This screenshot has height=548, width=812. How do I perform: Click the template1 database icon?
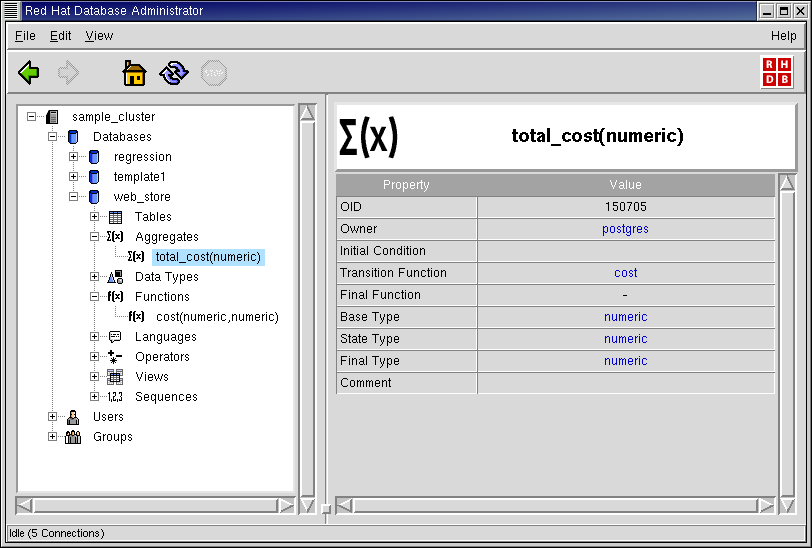click(x=94, y=177)
